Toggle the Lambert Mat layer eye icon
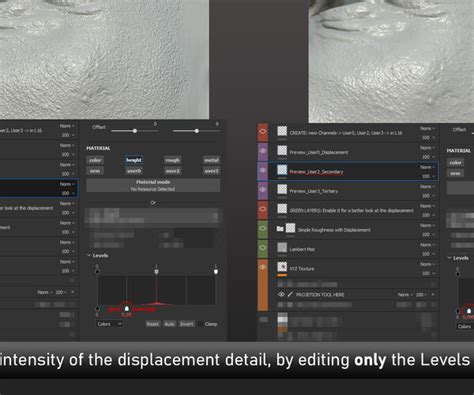Viewport: 474px width, 395px height. pos(263,248)
